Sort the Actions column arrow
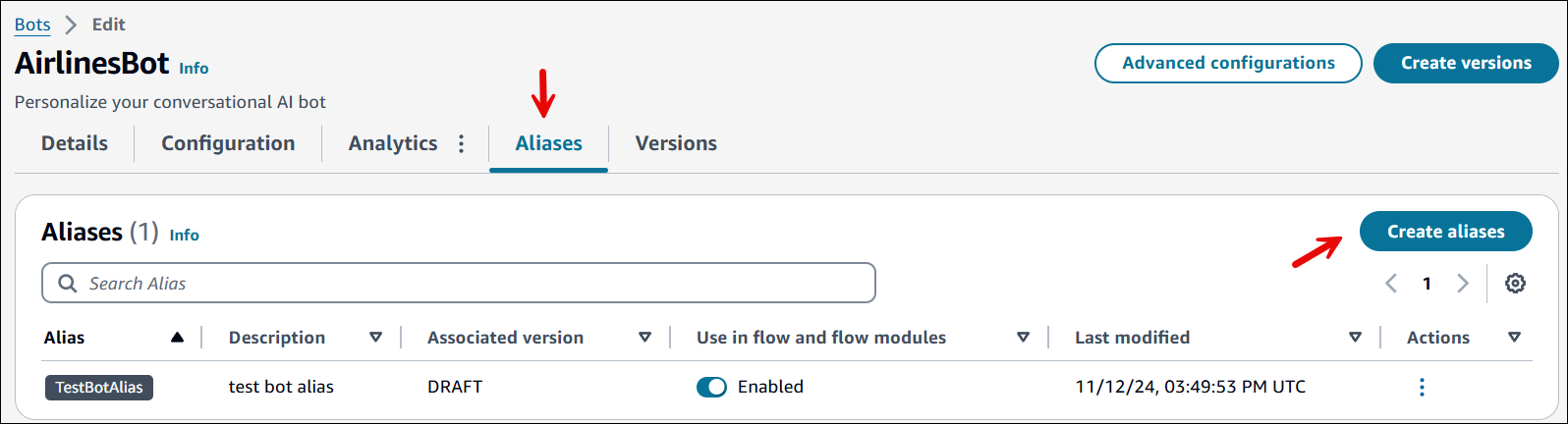 [1514, 338]
